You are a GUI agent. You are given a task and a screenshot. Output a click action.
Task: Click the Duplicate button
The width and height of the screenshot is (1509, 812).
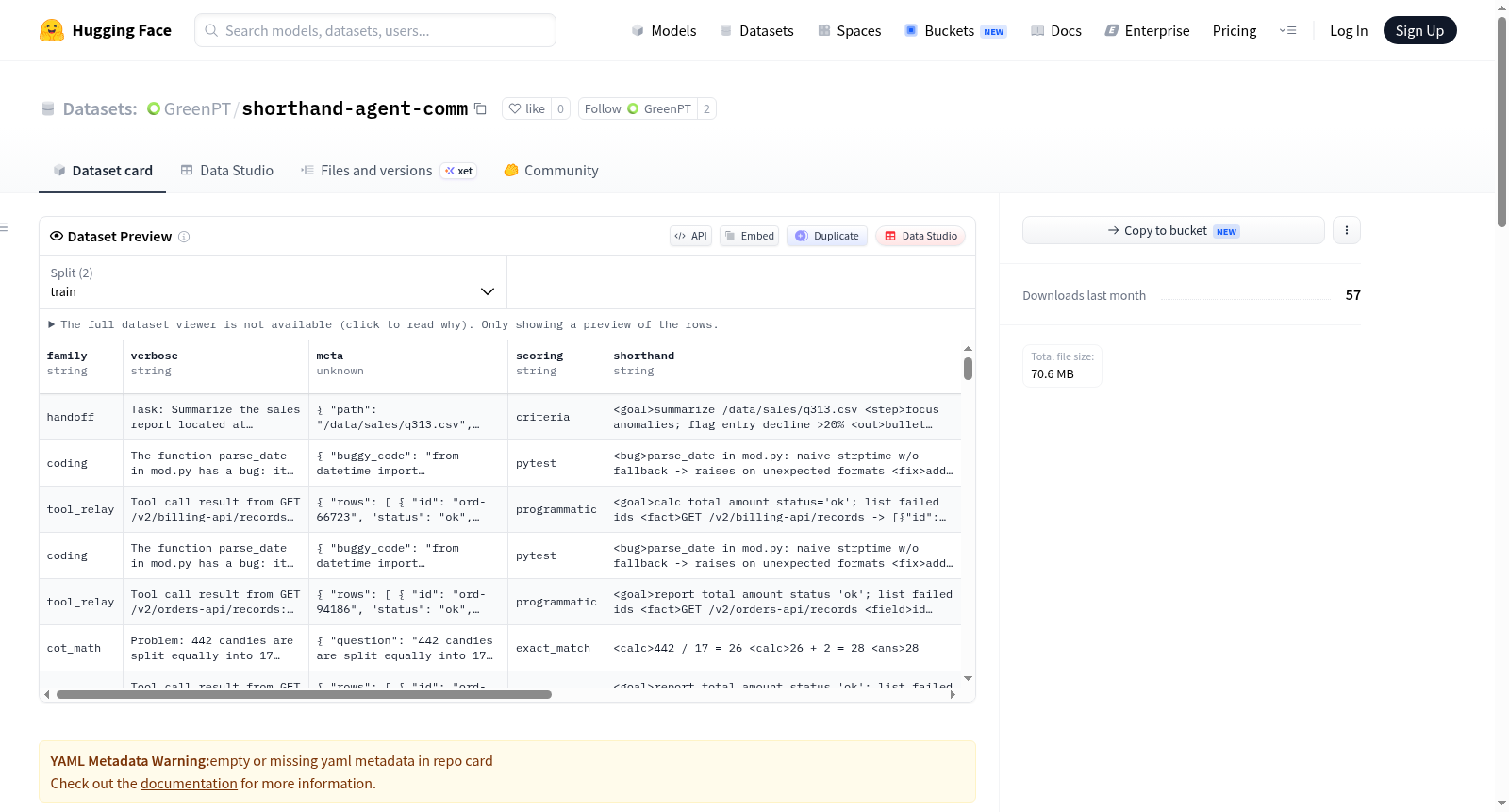point(827,236)
